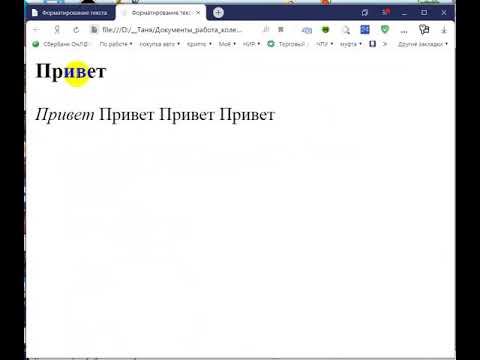Maximize the browser window
This screenshot has height=360, width=480.
click(x=424, y=13)
